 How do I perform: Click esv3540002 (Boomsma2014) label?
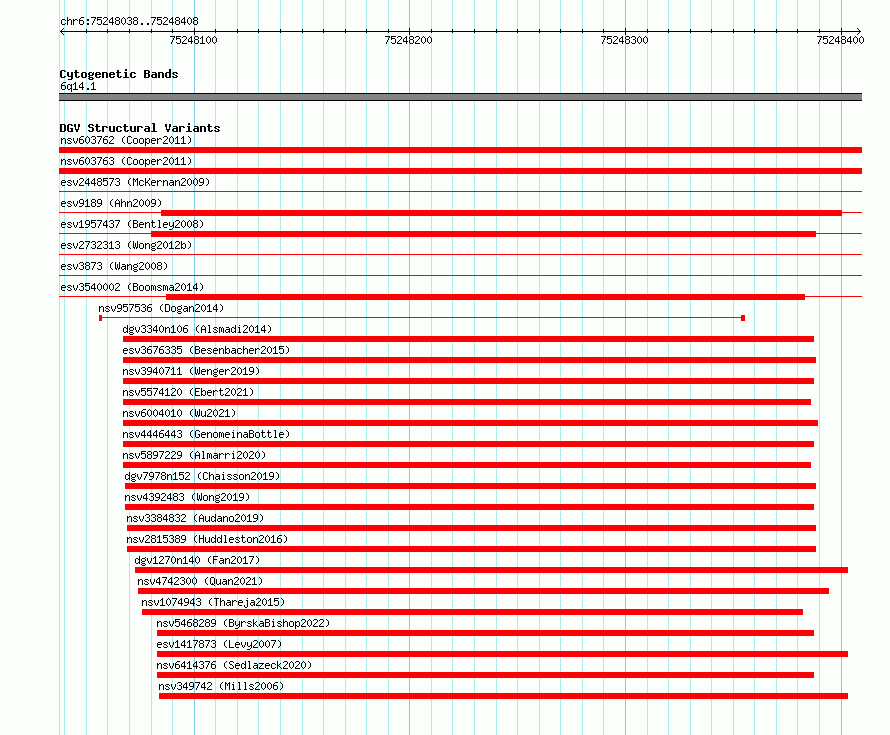pyautogui.click(x=132, y=287)
